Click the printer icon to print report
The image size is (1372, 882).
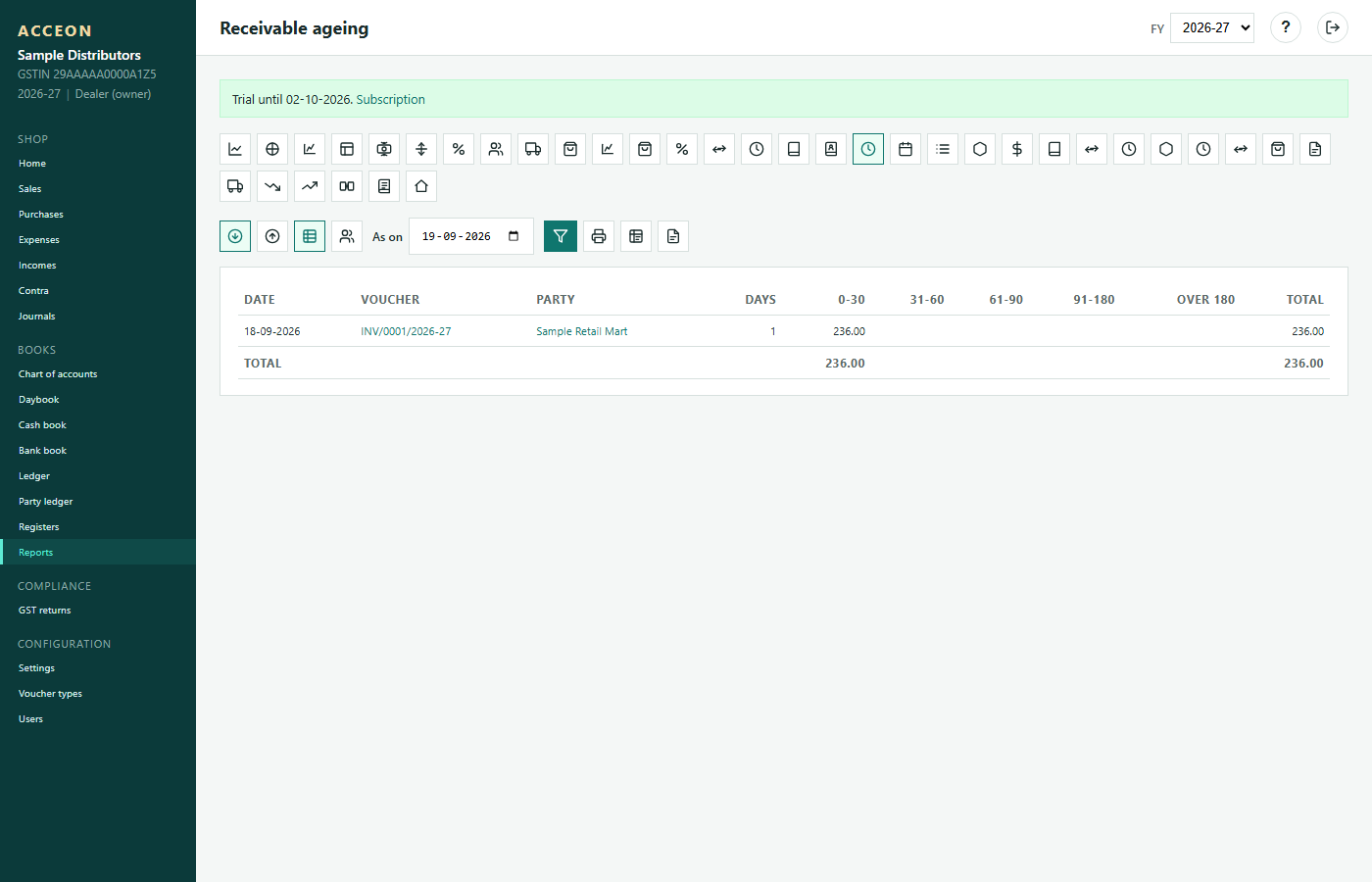point(599,236)
